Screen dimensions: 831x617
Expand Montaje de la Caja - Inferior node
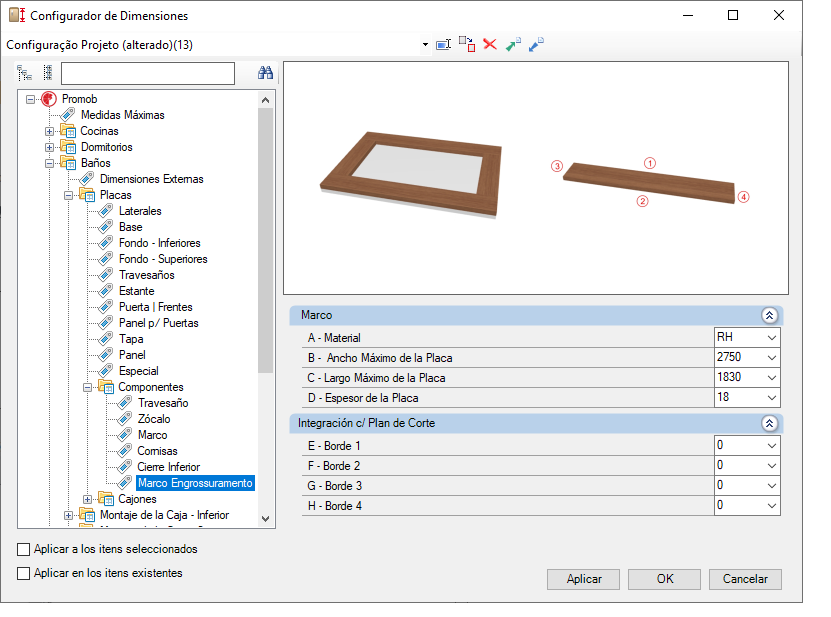point(68,515)
